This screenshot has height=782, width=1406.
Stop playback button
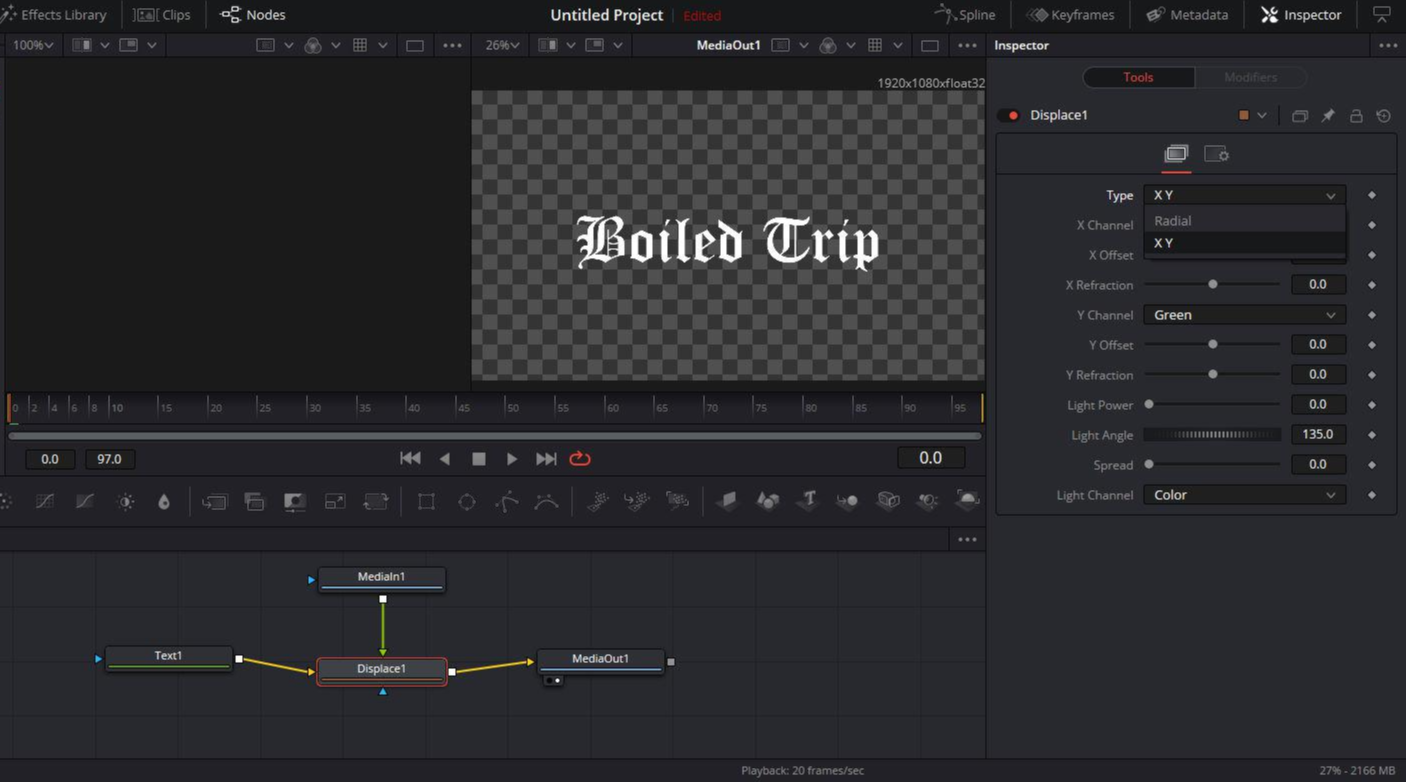tap(479, 459)
